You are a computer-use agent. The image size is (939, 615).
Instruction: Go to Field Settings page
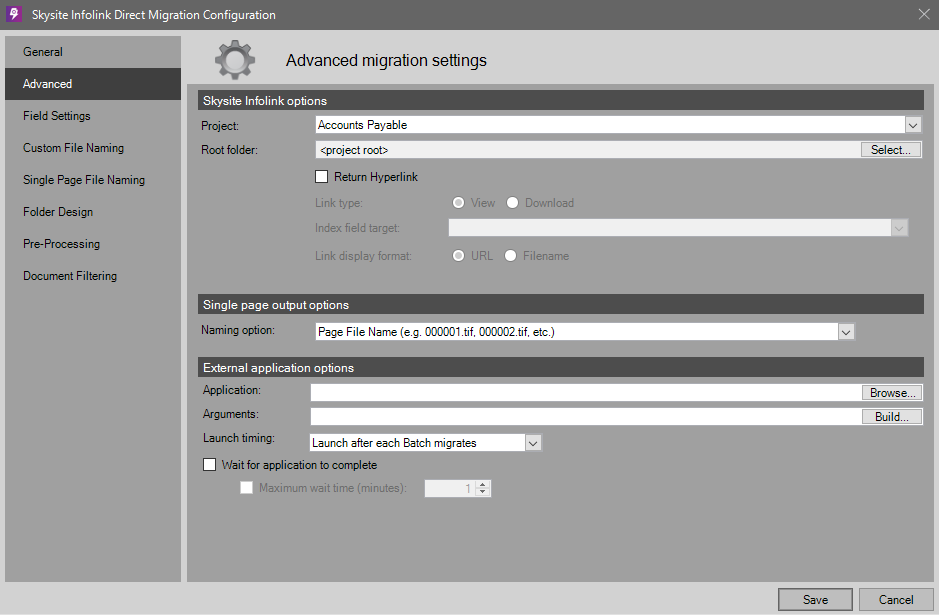(93, 116)
